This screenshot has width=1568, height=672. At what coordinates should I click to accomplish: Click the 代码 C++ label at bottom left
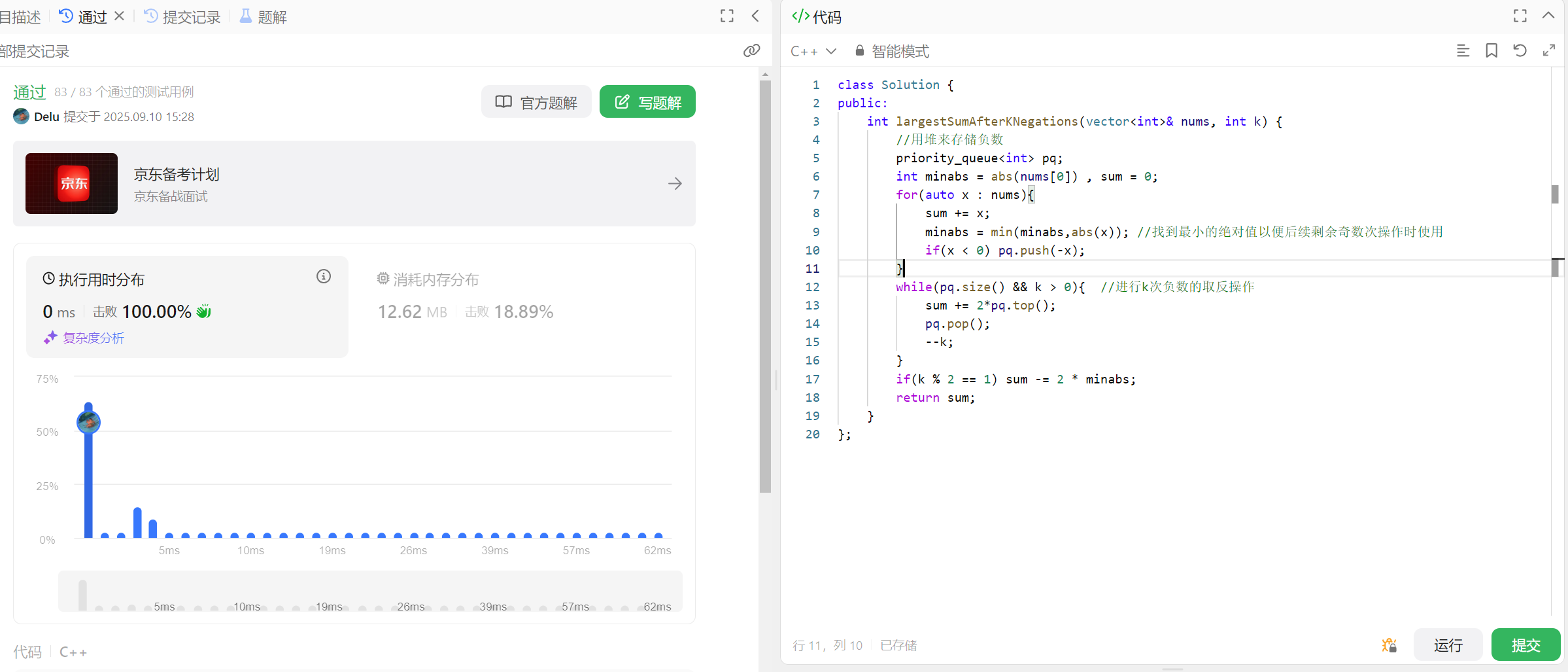coord(50,652)
